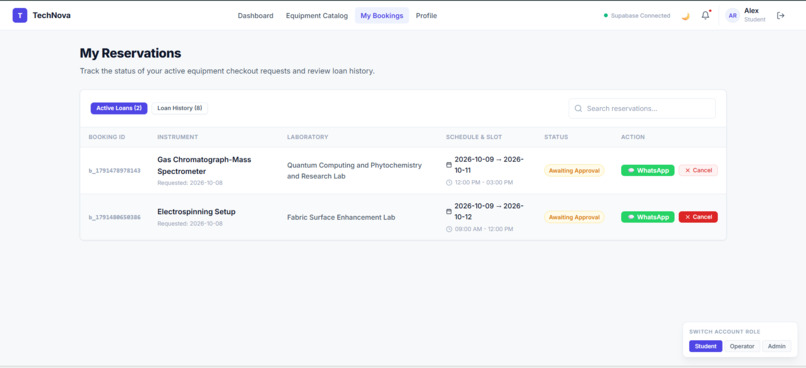The image size is (806, 368).
Task: Click the time slot 12:00 PM - 03:00 PM
Action: coord(484,182)
